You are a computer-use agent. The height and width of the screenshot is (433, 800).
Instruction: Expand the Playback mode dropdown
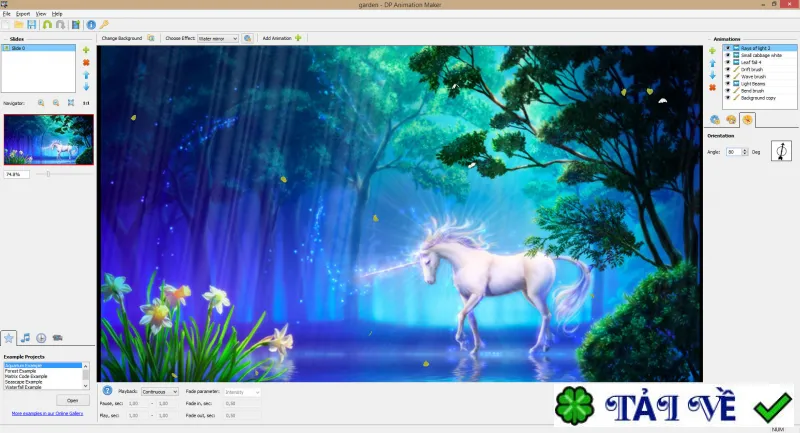click(x=160, y=392)
